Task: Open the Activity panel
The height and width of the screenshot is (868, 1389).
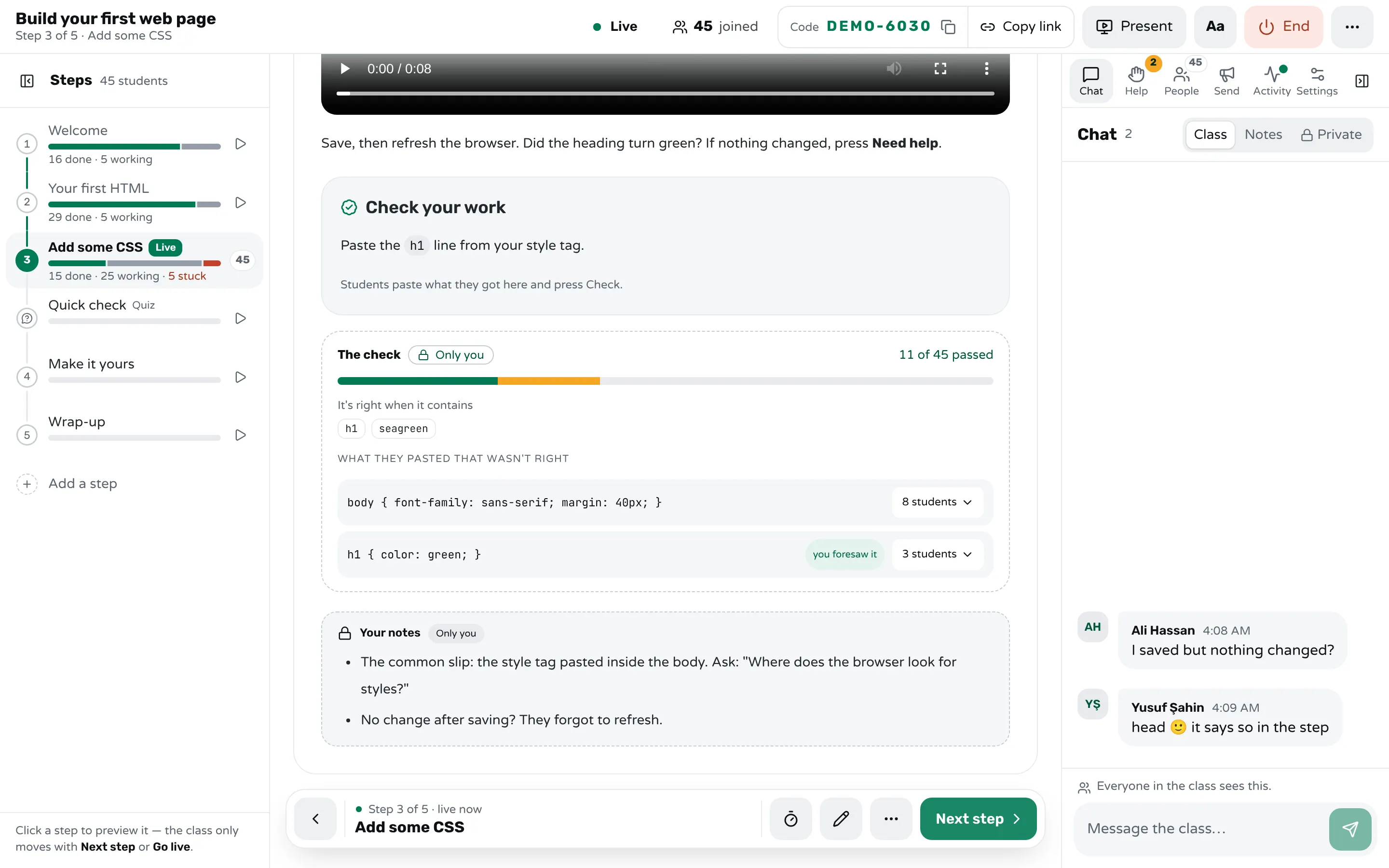Action: (1271, 81)
